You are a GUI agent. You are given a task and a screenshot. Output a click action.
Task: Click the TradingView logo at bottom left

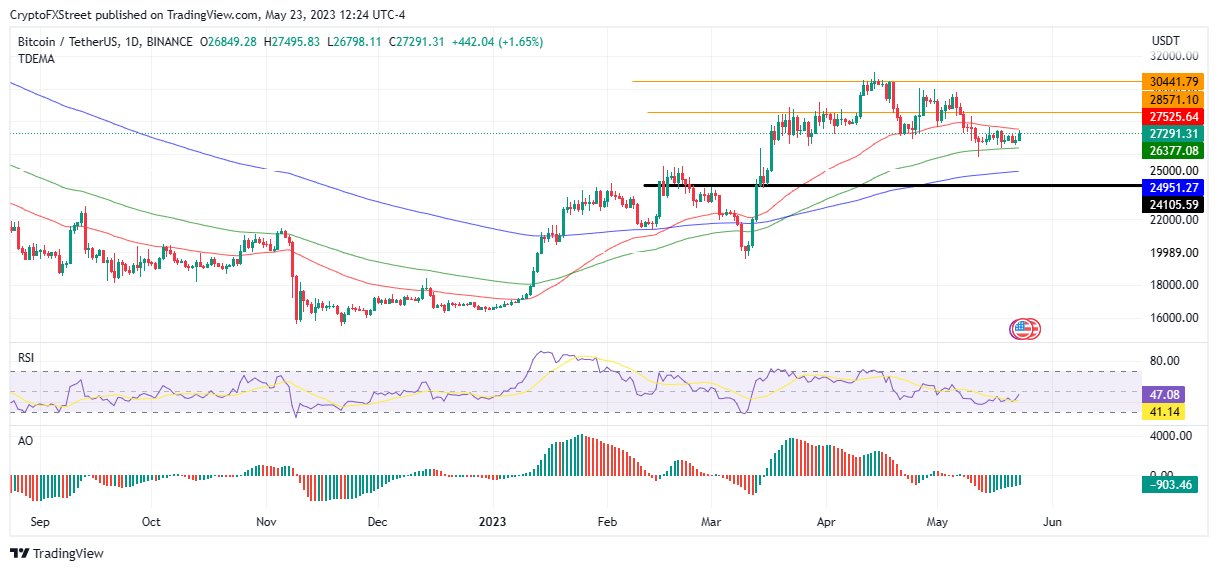pos(57,553)
